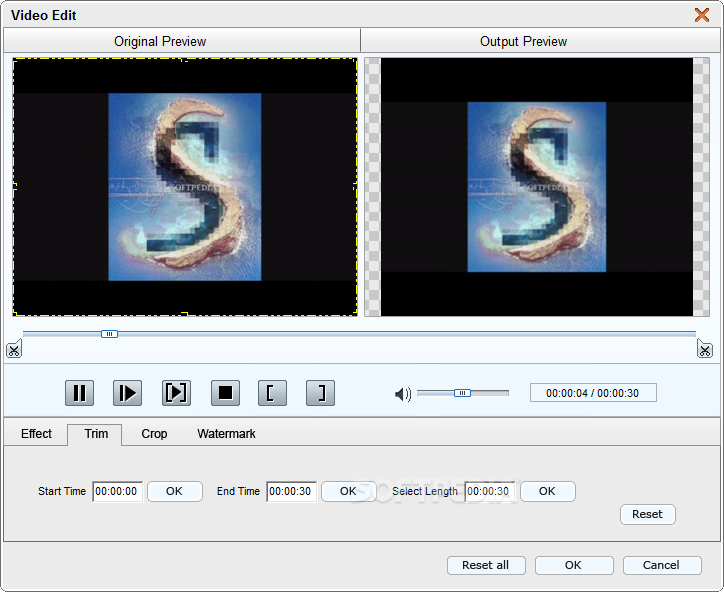Click the Output Preview video frame

click(537, 187)
